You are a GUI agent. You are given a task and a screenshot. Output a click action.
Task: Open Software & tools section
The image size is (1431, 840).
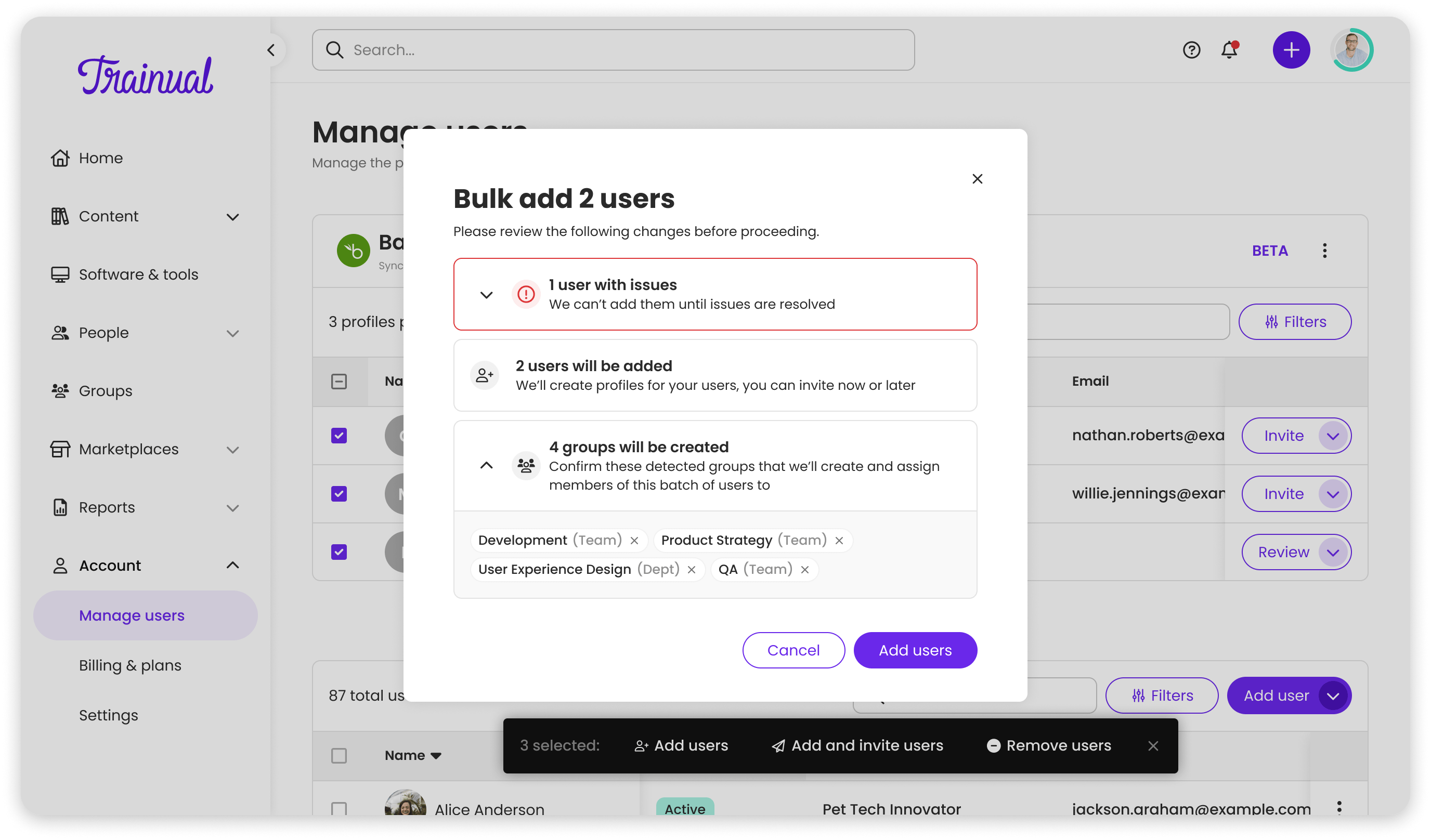pos(138,274)
